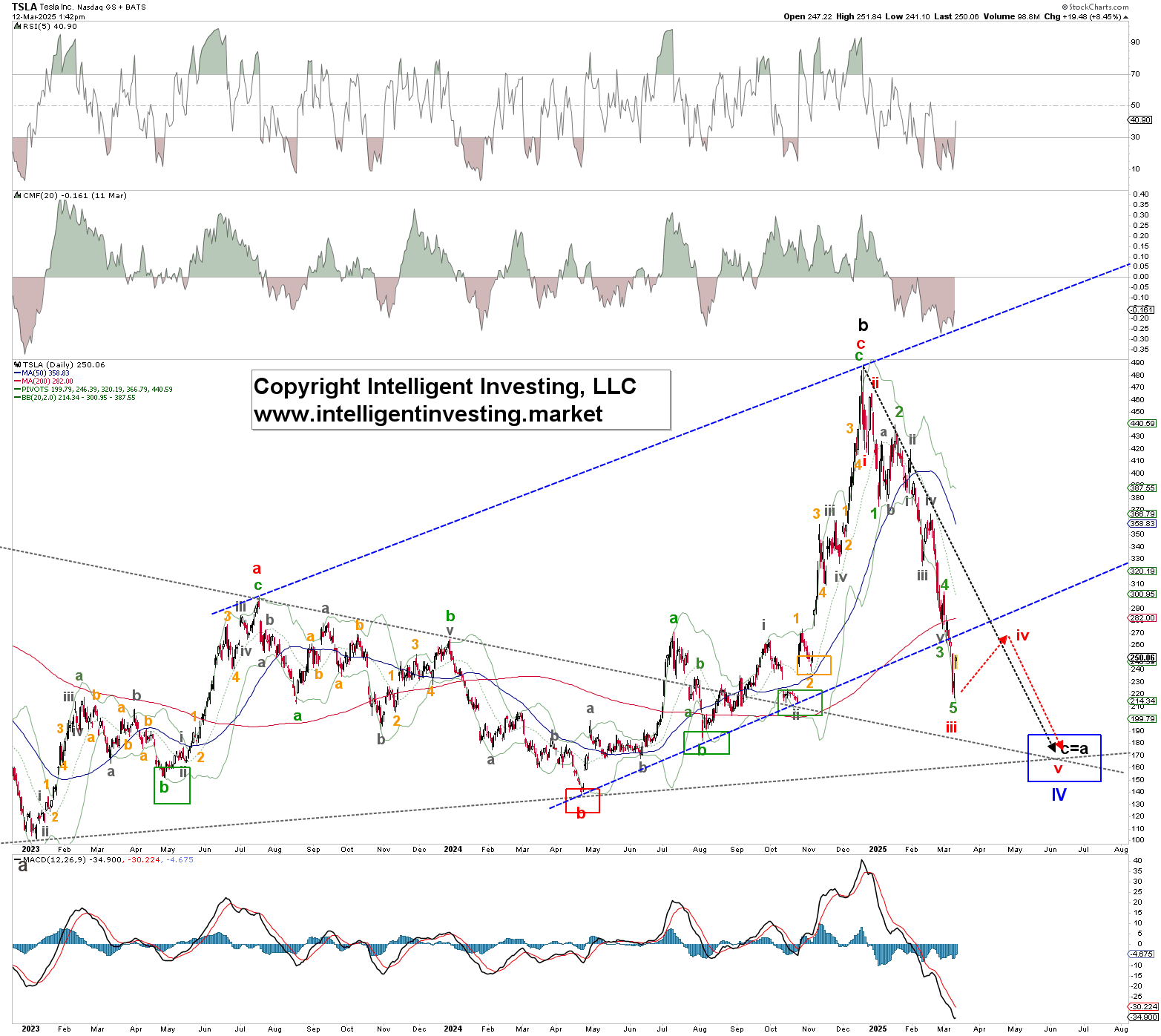The height and width of the screenshot is (1036, 1161).
Task: Click the 440.59 pivot price tag
Action: (1142, 424)
